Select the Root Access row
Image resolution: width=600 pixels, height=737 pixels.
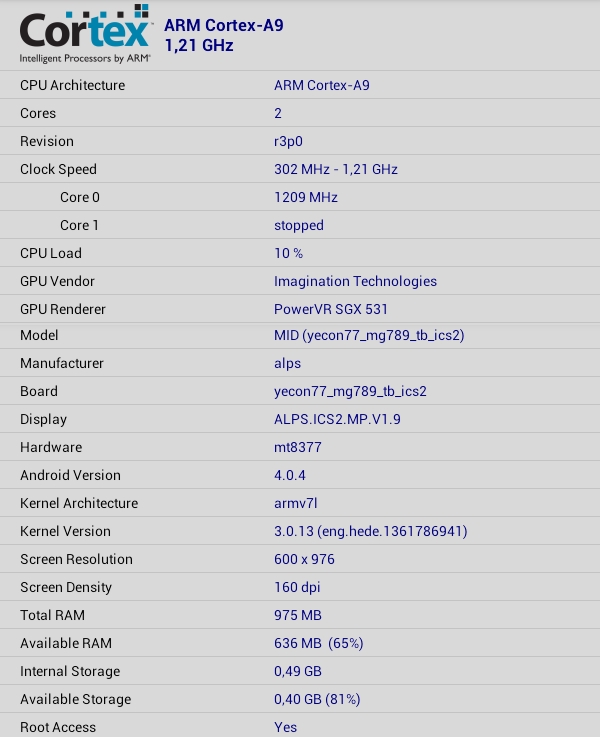click(x=300, y=727)
